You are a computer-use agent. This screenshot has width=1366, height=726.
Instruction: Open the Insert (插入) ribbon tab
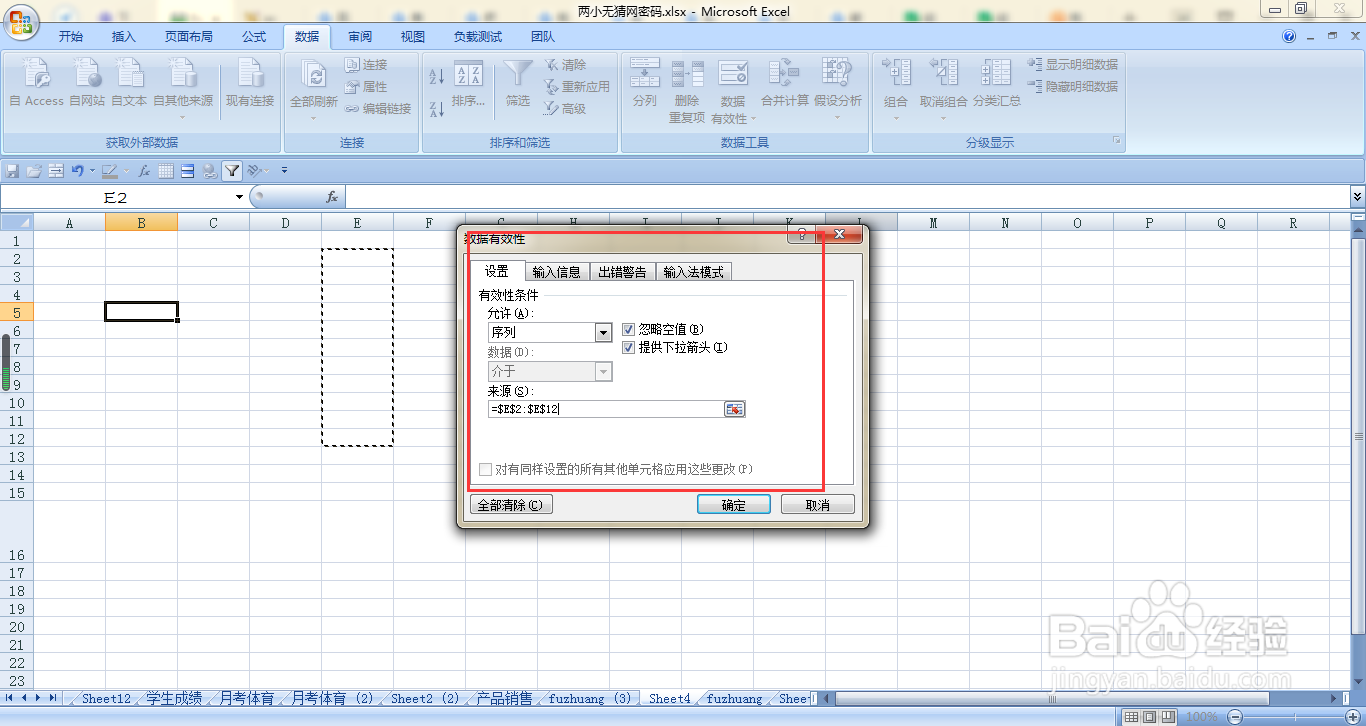tap(124, 37)
